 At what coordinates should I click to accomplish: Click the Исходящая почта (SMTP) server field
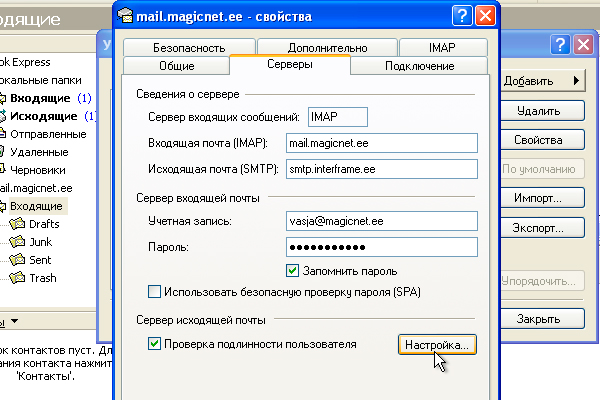pyautogui.click(x=382, y=169)
